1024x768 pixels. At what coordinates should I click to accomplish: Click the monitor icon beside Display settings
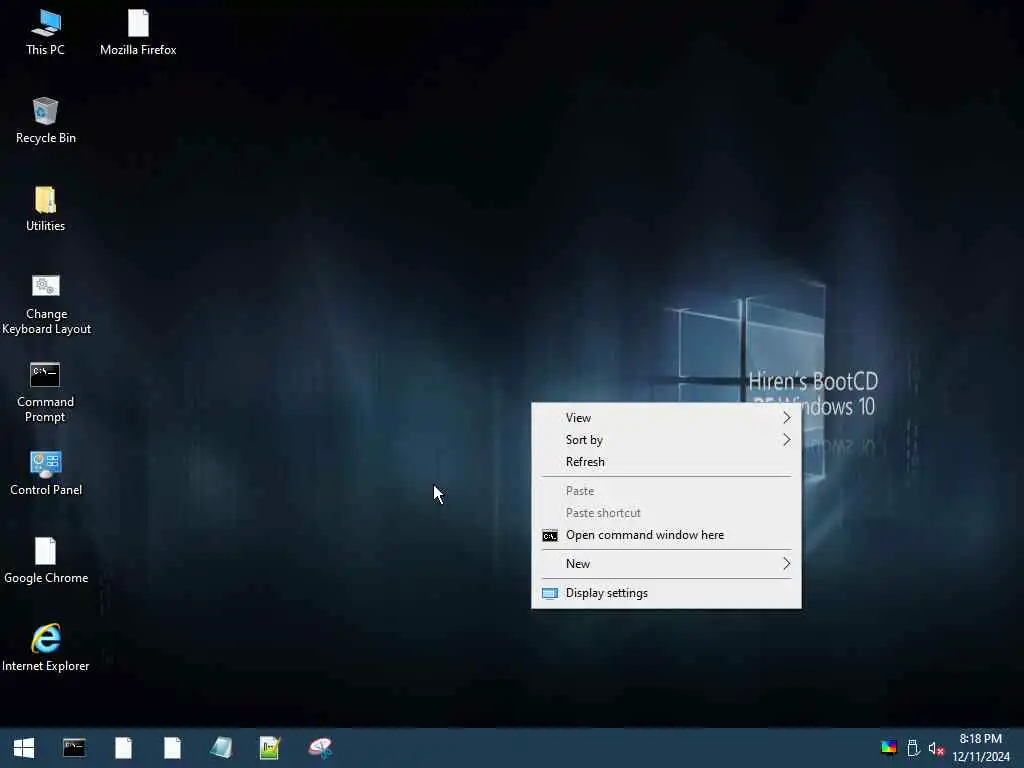[550, 594]
